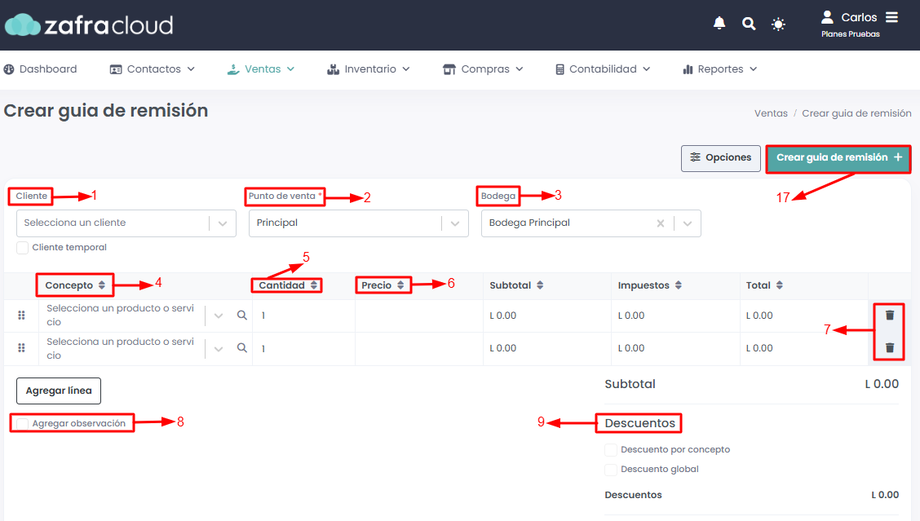Click the second row Cantidad field
920x521 pixels.
pyautogui.click(x=304, y=348)
